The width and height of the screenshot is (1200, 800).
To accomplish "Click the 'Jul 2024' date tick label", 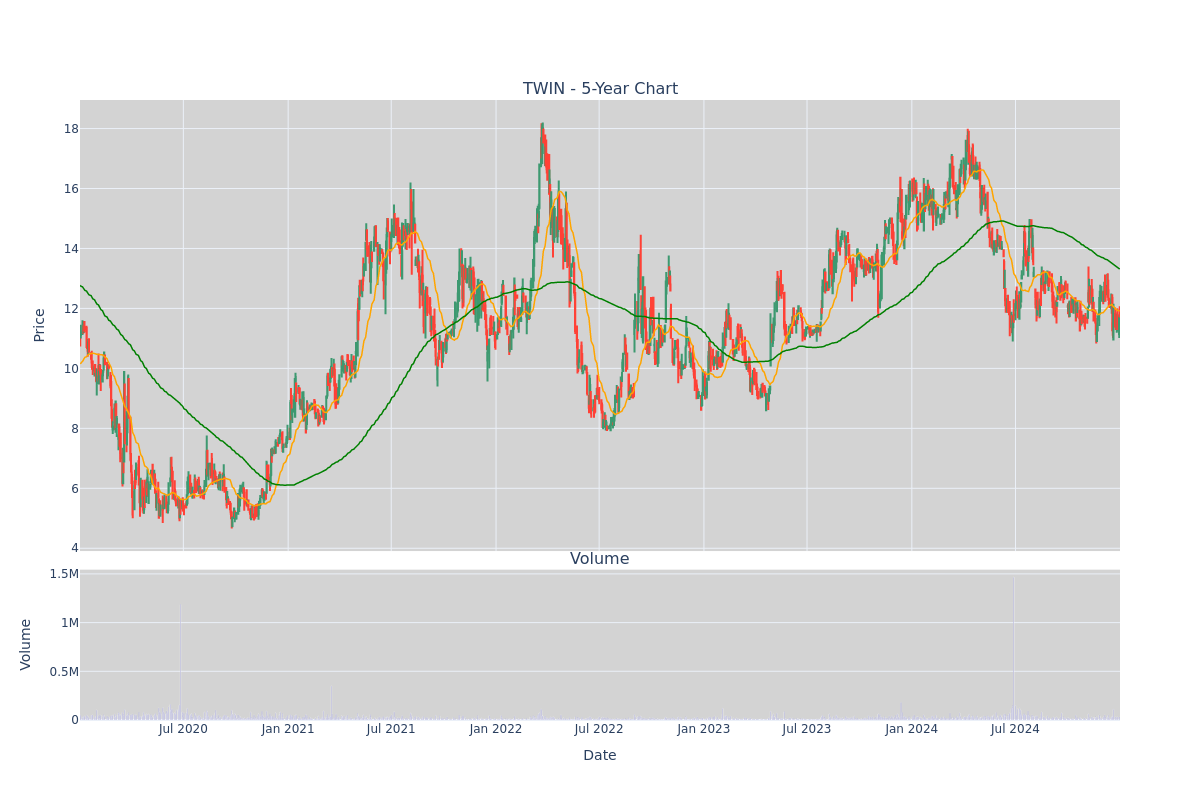I will (1015, 729).
